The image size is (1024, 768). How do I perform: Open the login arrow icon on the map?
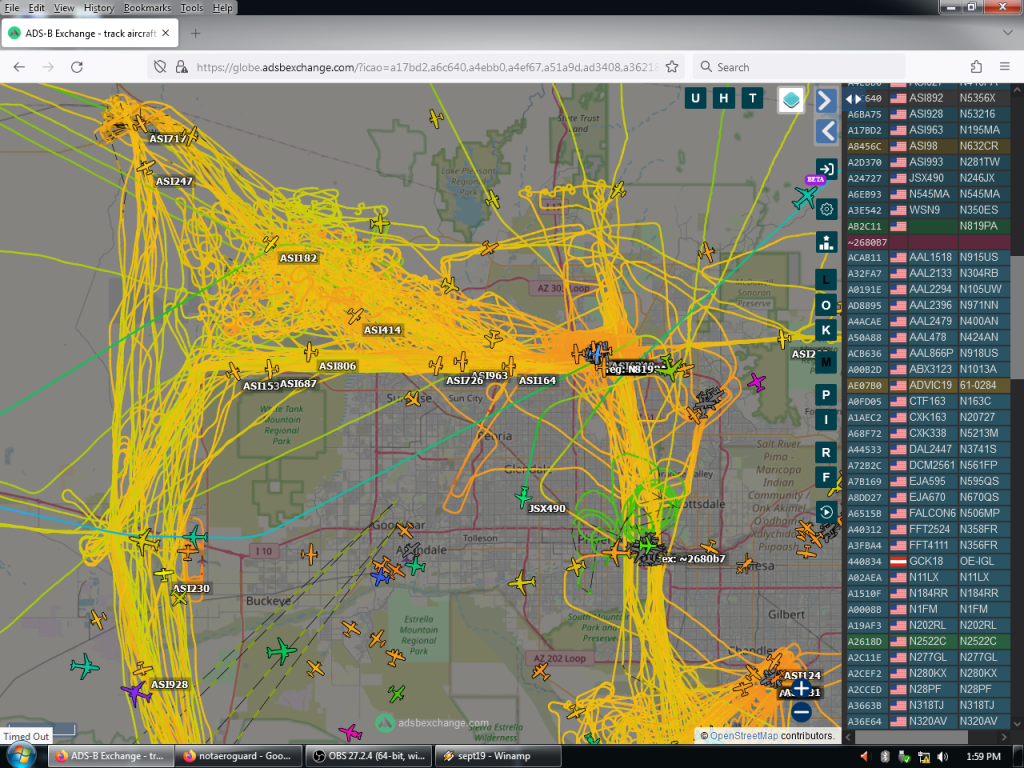(826, 169)
